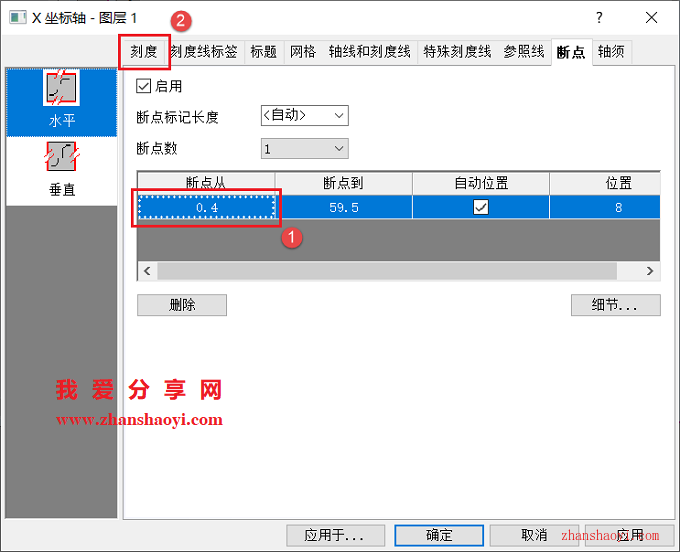Open the 断点标记长度 dropdown

click(x=304, y=116)
